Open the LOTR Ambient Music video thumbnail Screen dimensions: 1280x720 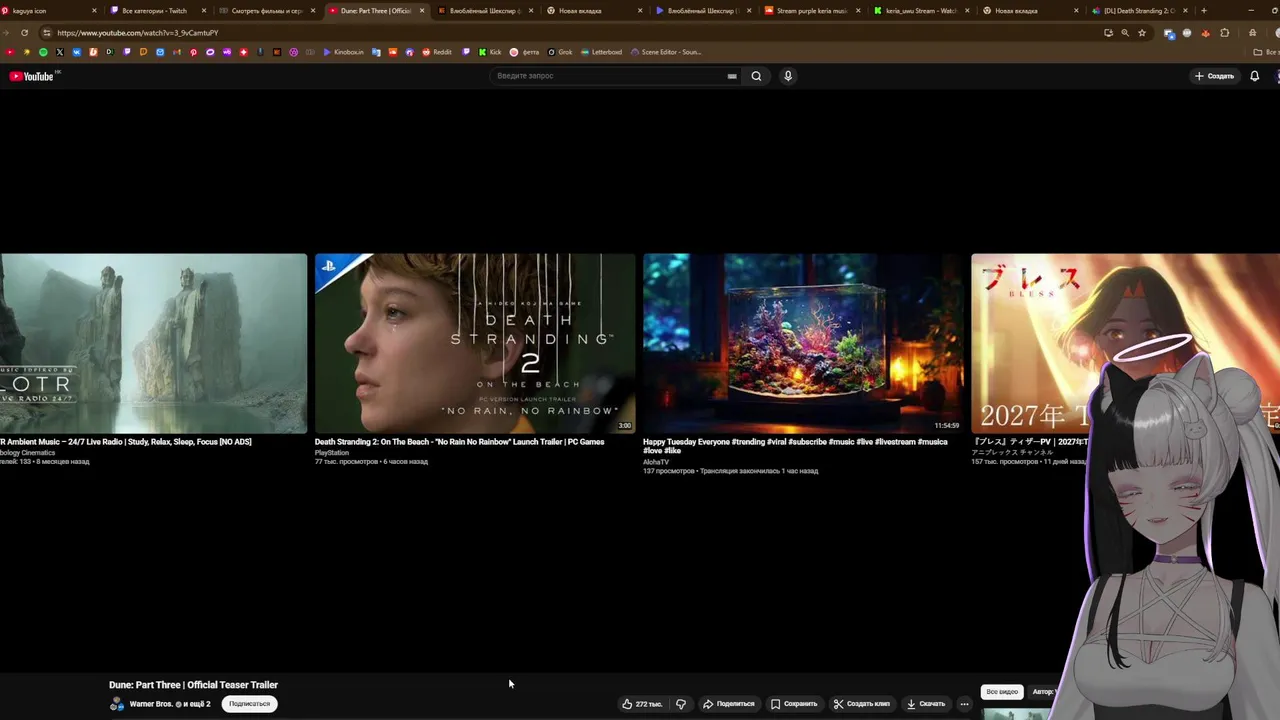(153, 343)
